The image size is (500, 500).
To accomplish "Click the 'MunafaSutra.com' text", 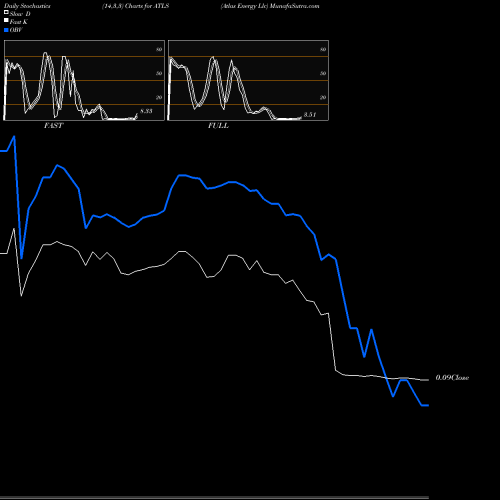I will coord(294,6).
